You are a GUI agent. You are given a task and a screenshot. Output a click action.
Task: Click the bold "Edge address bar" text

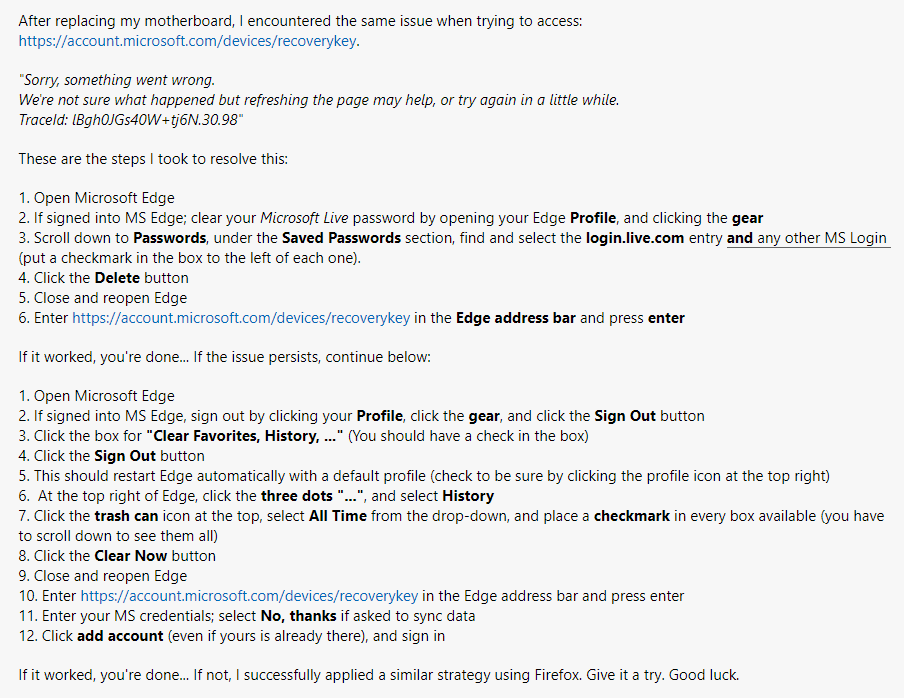click(516, 318)
